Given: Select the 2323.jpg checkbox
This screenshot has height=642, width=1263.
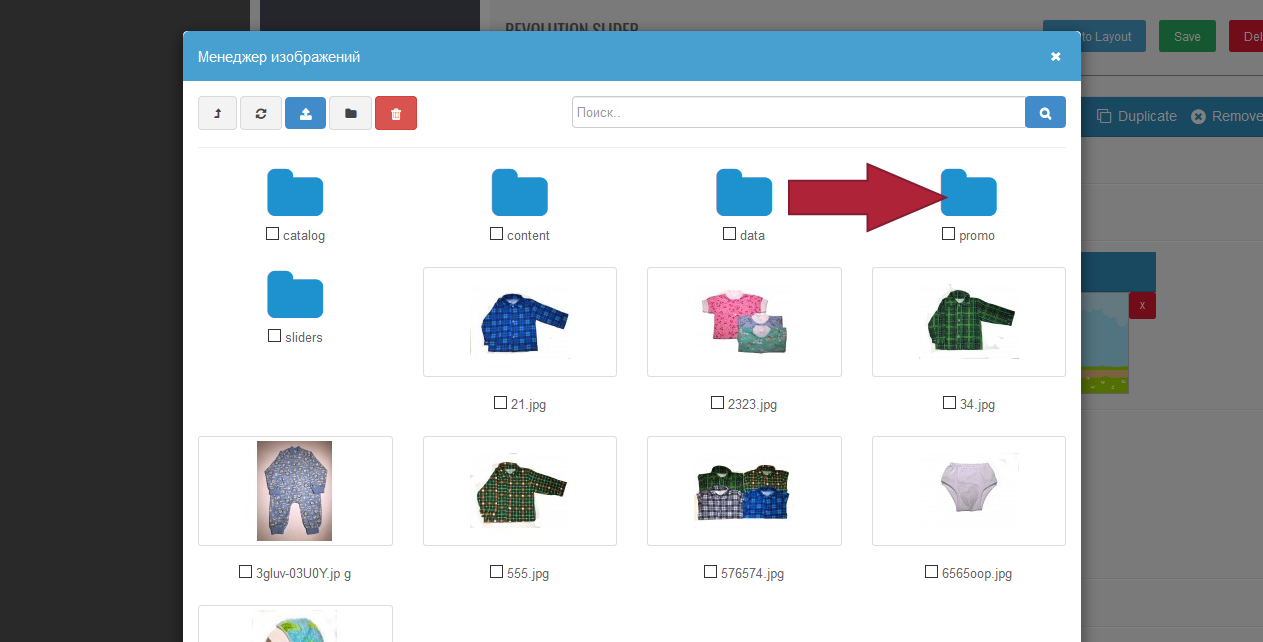Looking at the screenshot, I should pyautogui.click(x=717, y=403).
